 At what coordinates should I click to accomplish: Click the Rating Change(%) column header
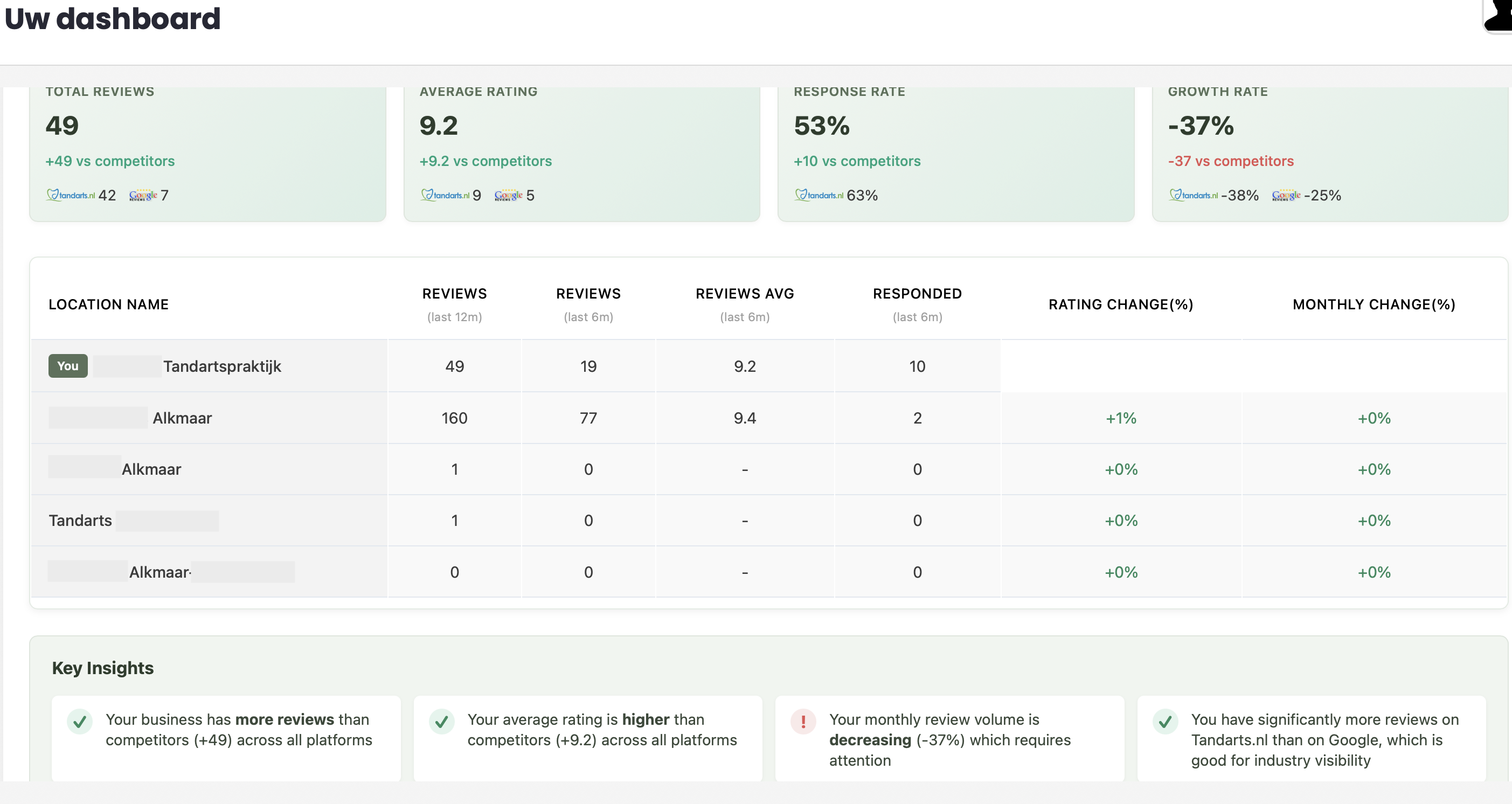[x=1120, y=304]
